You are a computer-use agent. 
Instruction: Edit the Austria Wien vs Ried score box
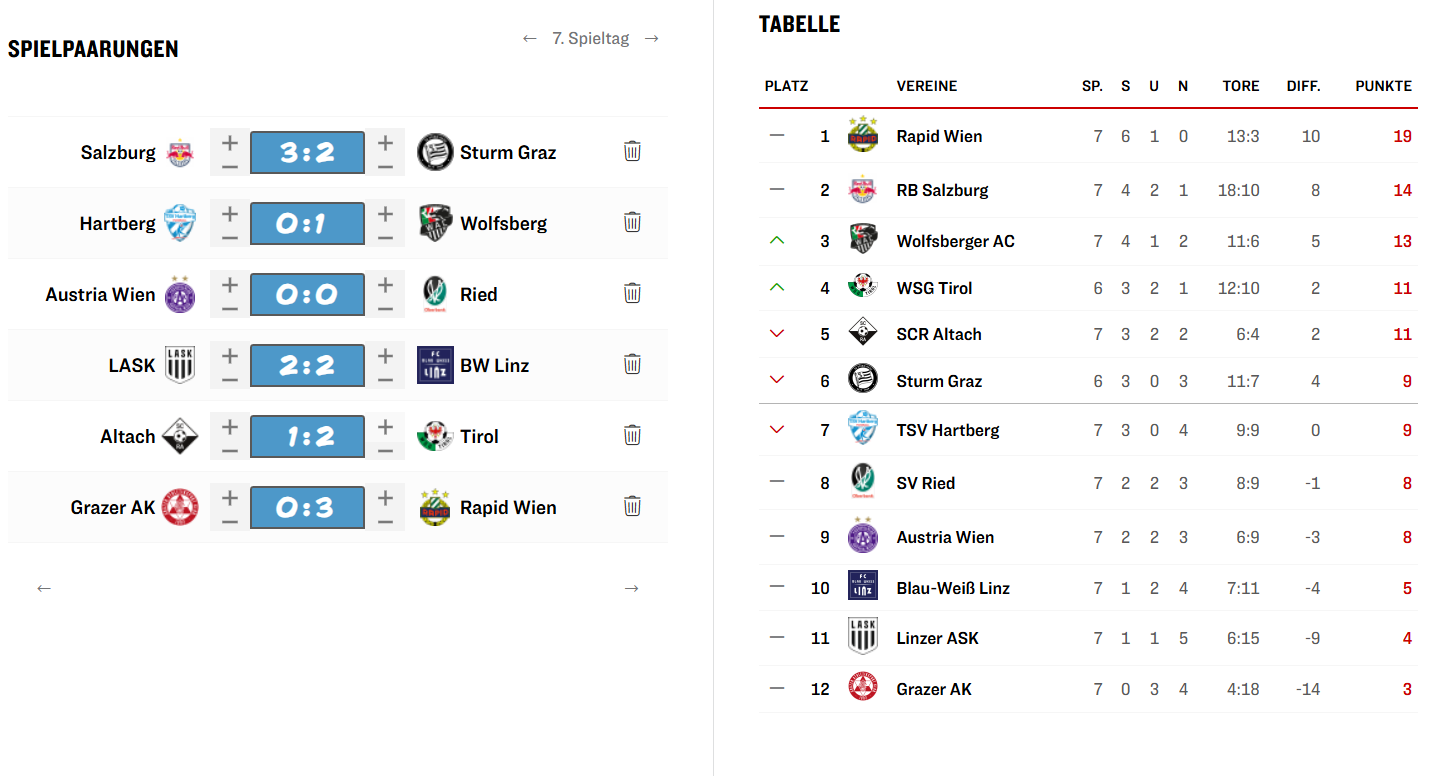click(307, 294)
